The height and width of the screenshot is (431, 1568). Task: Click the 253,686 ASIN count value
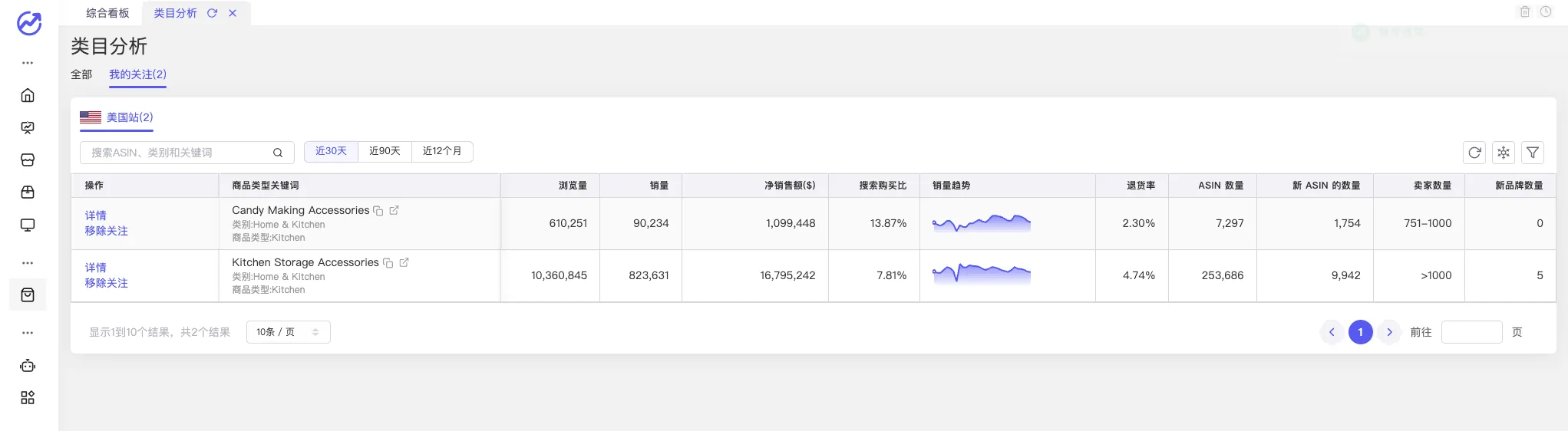coord(1223,275)
